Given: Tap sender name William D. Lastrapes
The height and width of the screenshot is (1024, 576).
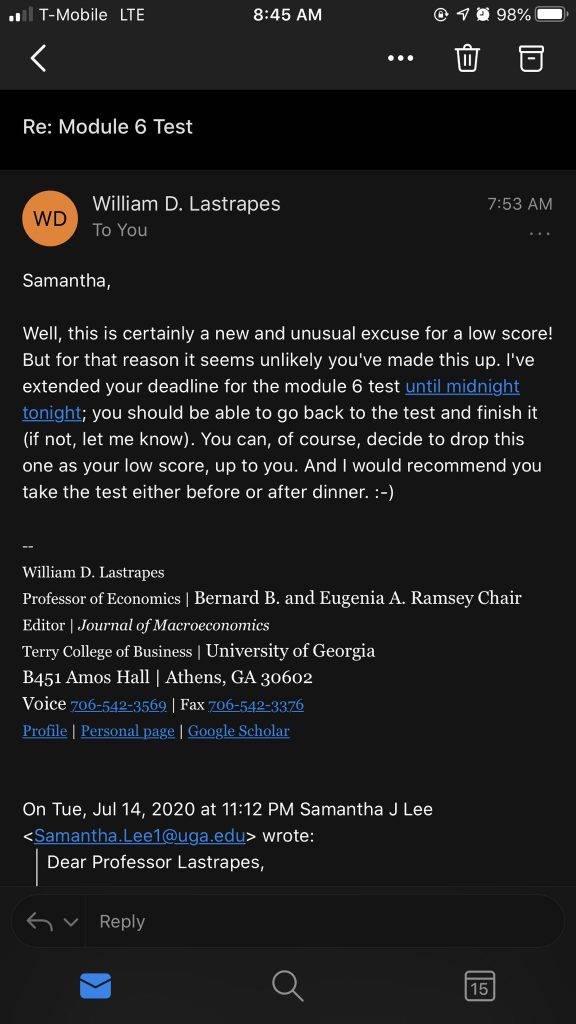Looking at the screenshot, I should [x=186, y=204].
